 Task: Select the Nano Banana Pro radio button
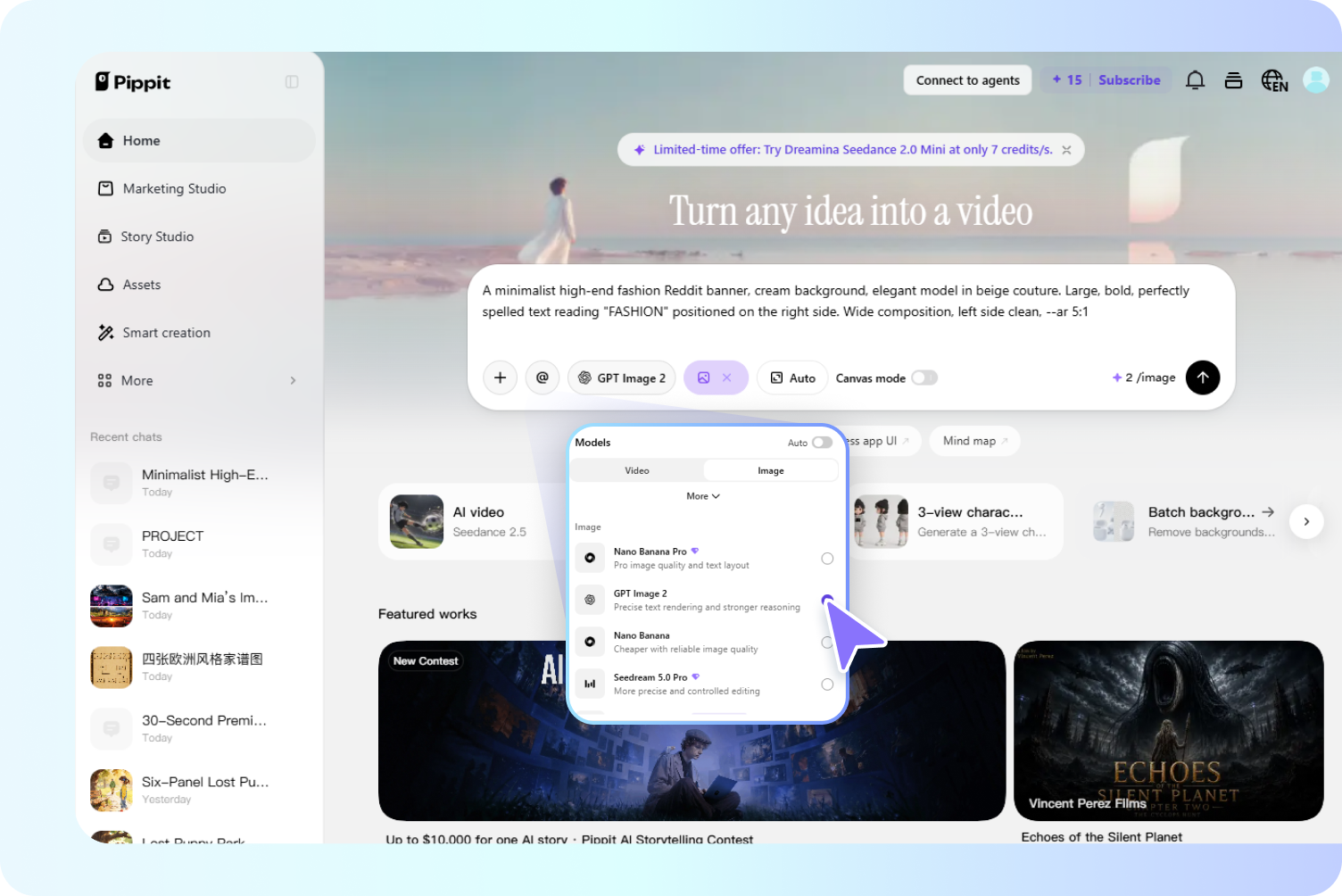click(827, 559)
